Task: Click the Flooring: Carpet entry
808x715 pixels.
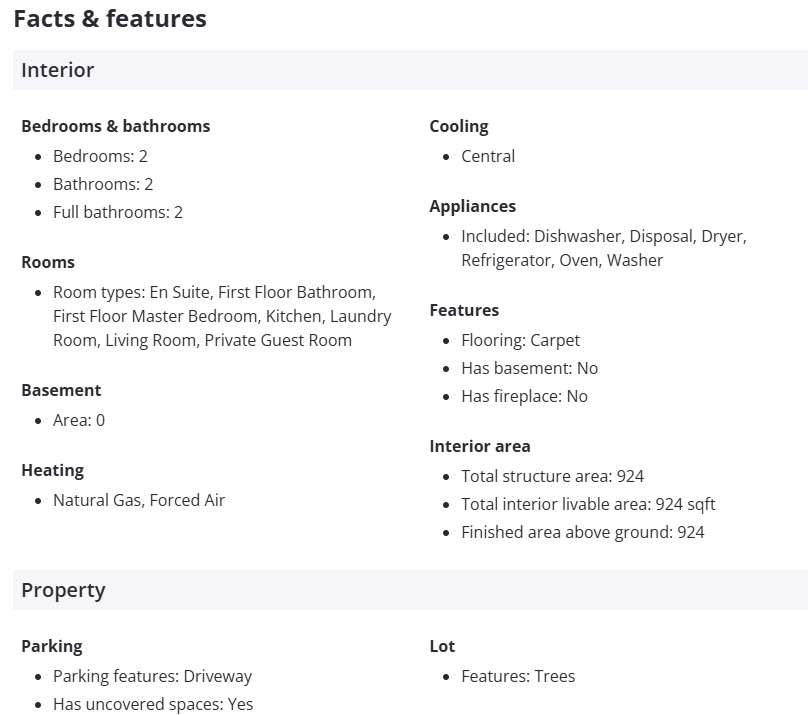Action: click(x=520, y=340)
